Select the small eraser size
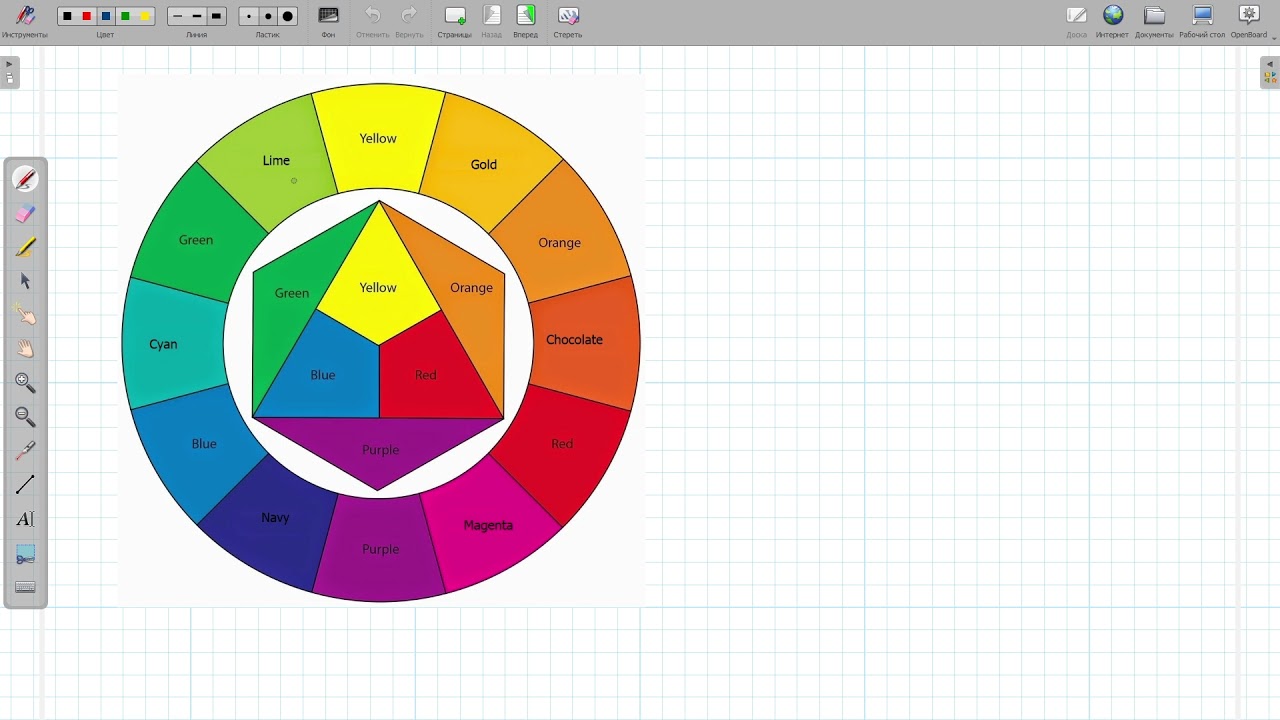 pos(249,16)
